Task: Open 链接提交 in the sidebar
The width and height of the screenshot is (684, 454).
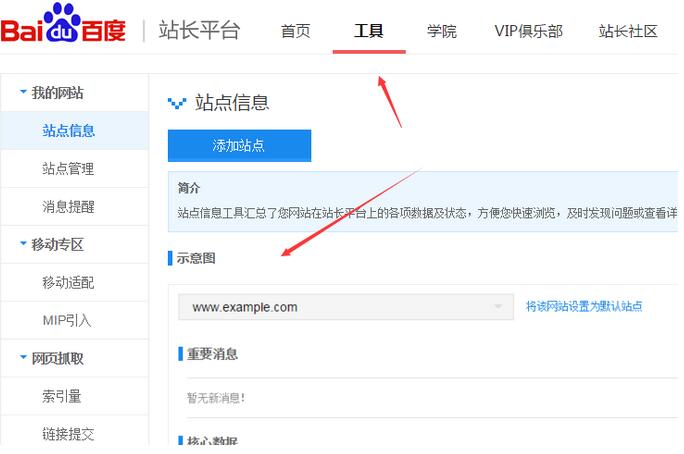Action: (69, 433)
